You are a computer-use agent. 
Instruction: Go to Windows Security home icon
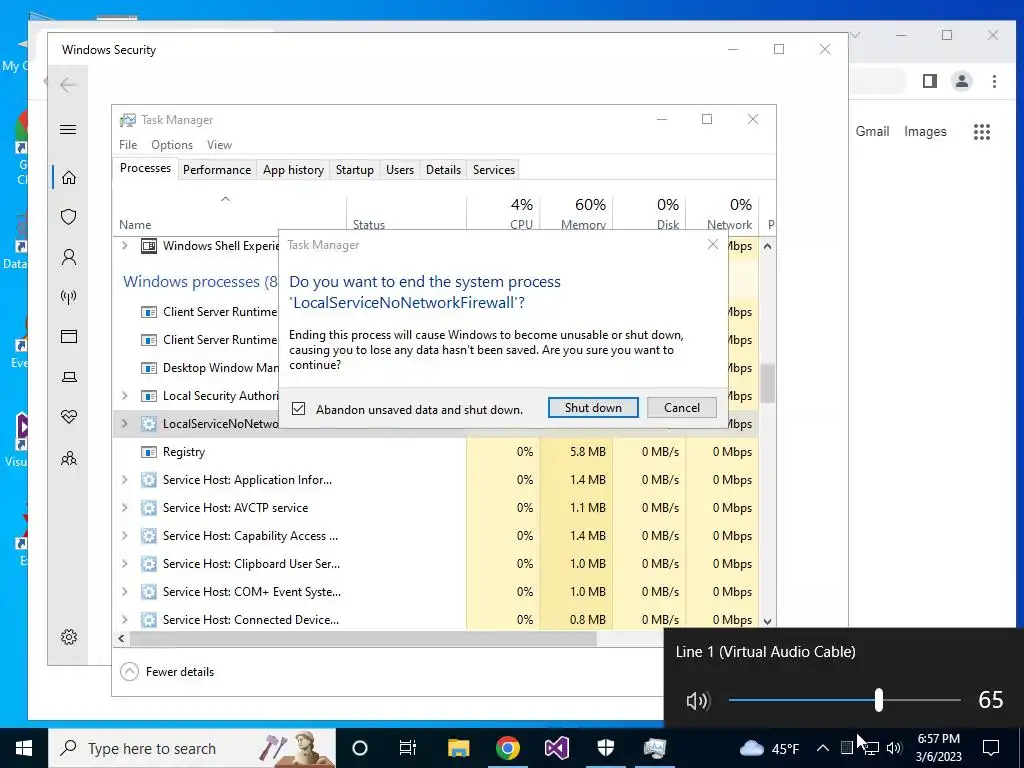click(x=69, y=178)
